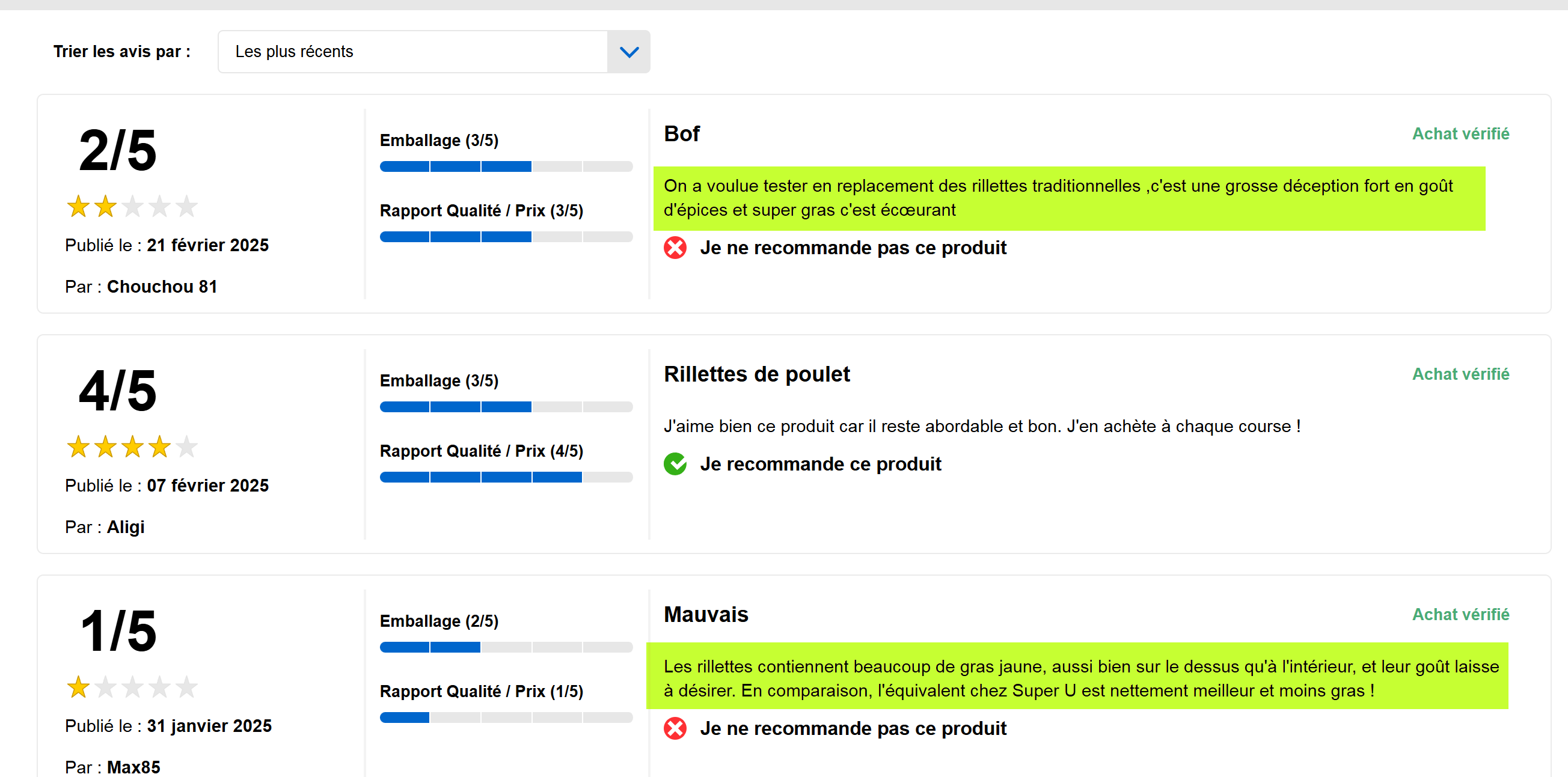Click reviewer name Aligi

pyautogui.click(x=126, y=527)
